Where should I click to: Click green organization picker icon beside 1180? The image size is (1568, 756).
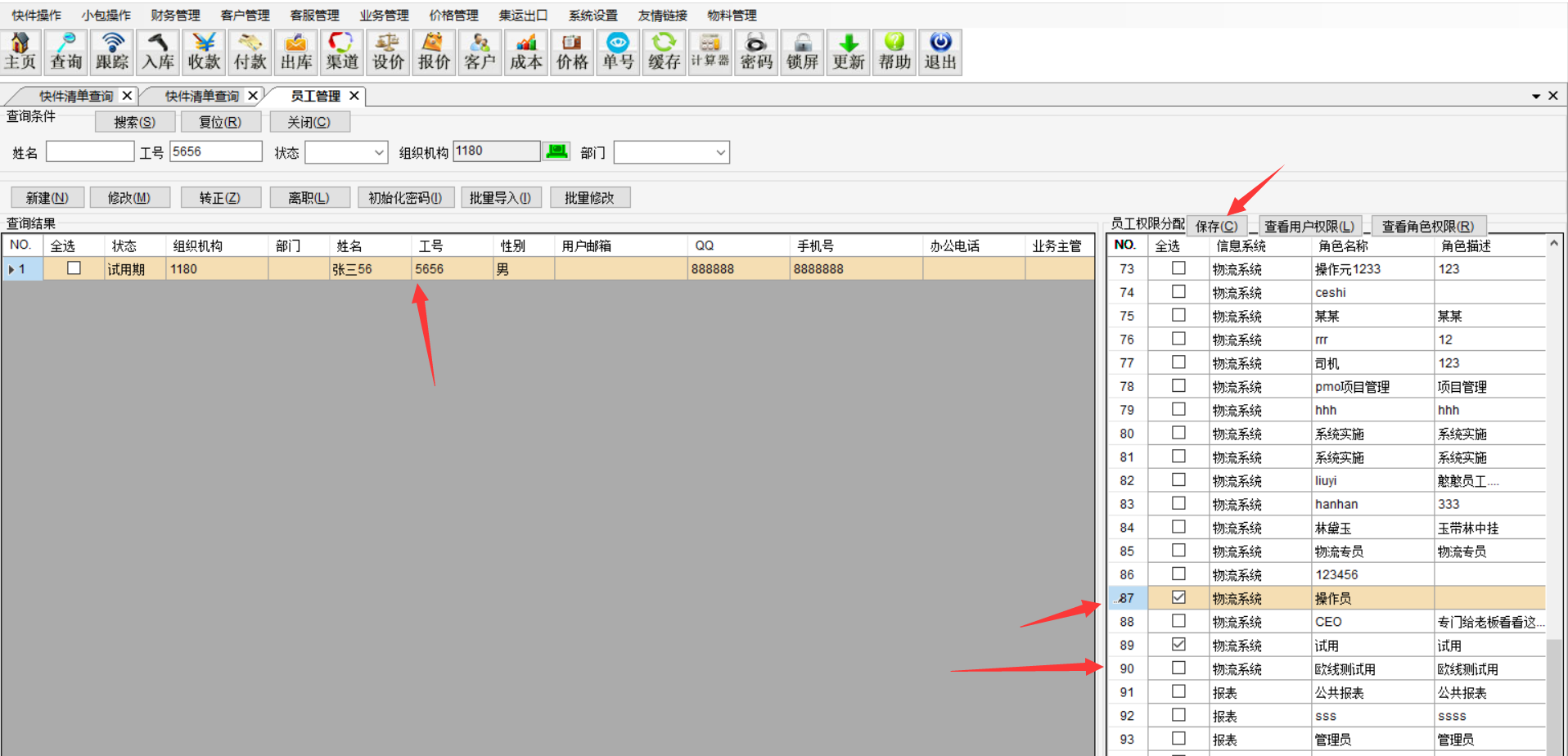[x=557, y=151]
